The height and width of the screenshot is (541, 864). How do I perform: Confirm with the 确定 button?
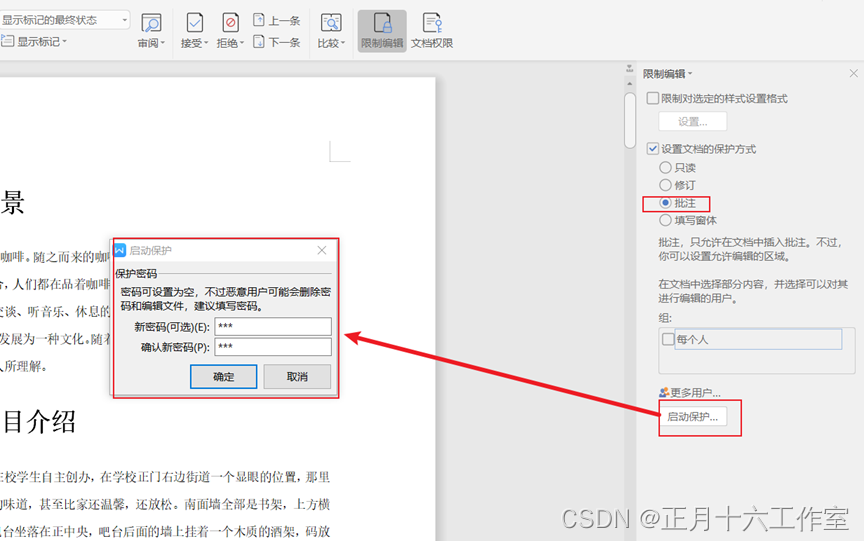223,377
